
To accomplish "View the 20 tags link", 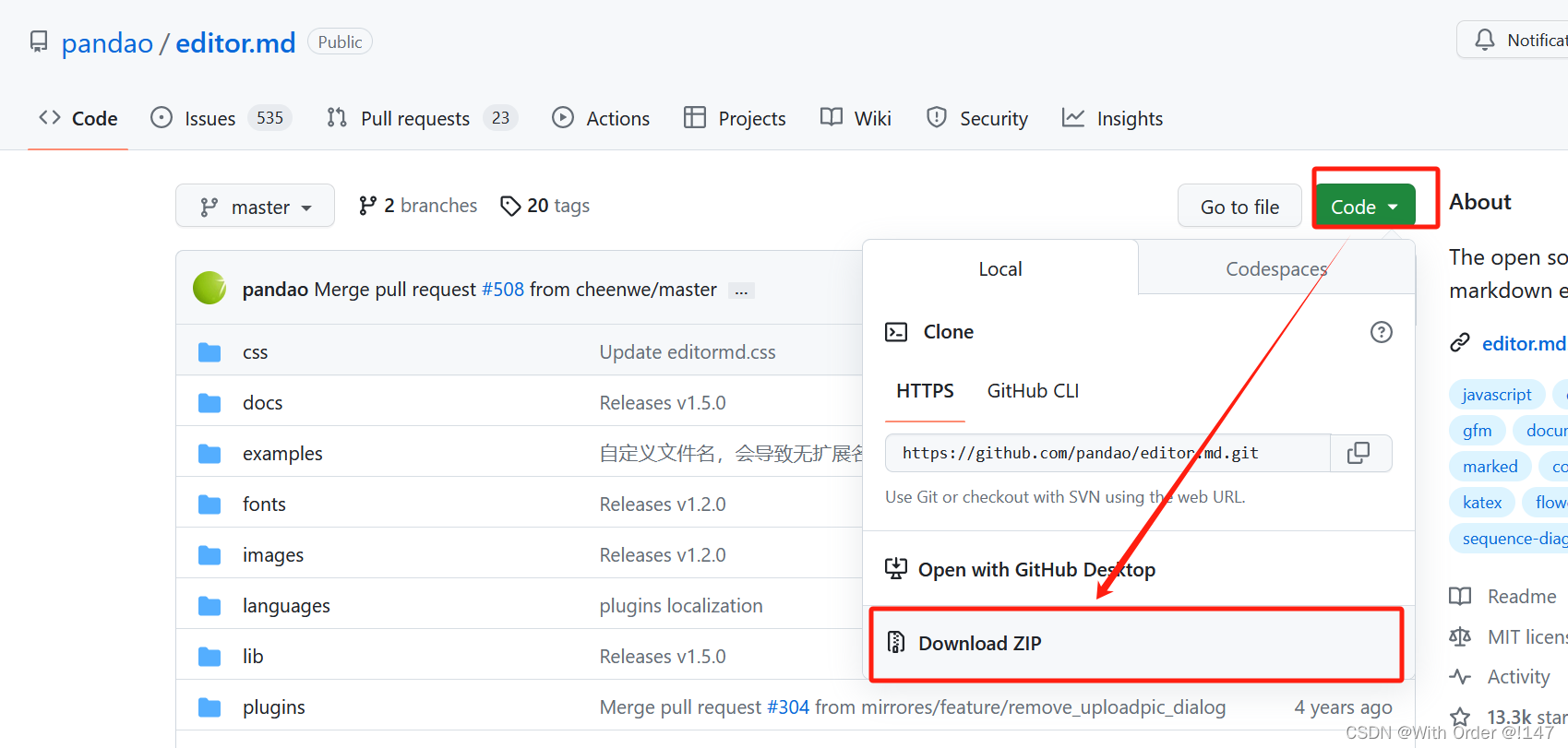I will (545, 206).
